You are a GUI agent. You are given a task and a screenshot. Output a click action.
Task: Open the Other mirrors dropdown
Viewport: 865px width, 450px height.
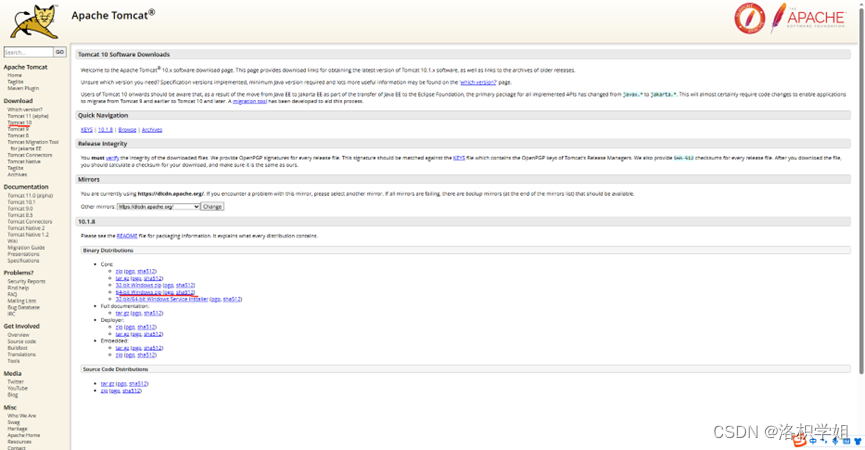click(158, 207)
